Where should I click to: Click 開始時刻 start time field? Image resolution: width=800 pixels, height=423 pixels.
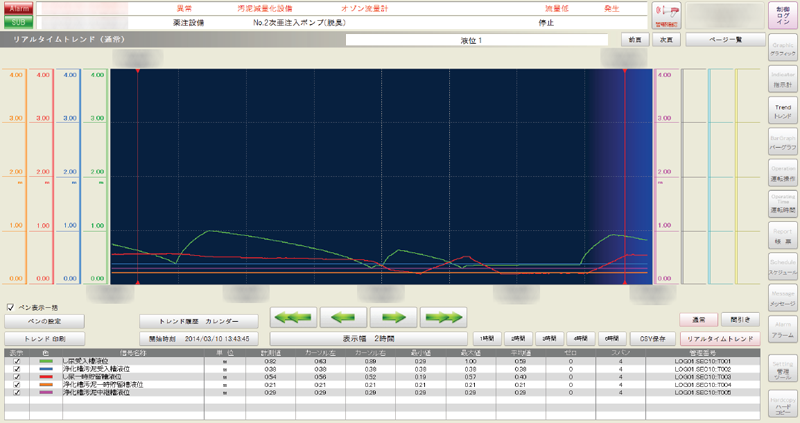pyautogui.click(x=198, y=339)
